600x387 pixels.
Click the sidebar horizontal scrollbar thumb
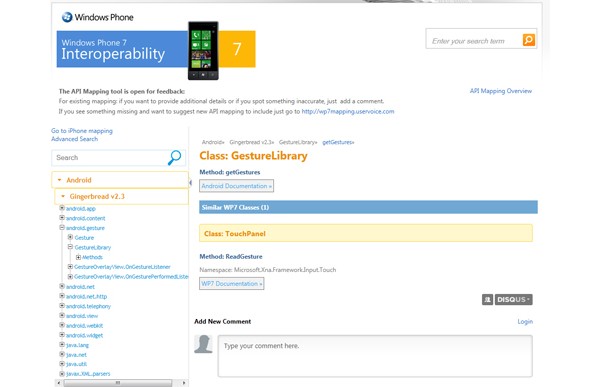pyautogui.click(x=117, y=382)
